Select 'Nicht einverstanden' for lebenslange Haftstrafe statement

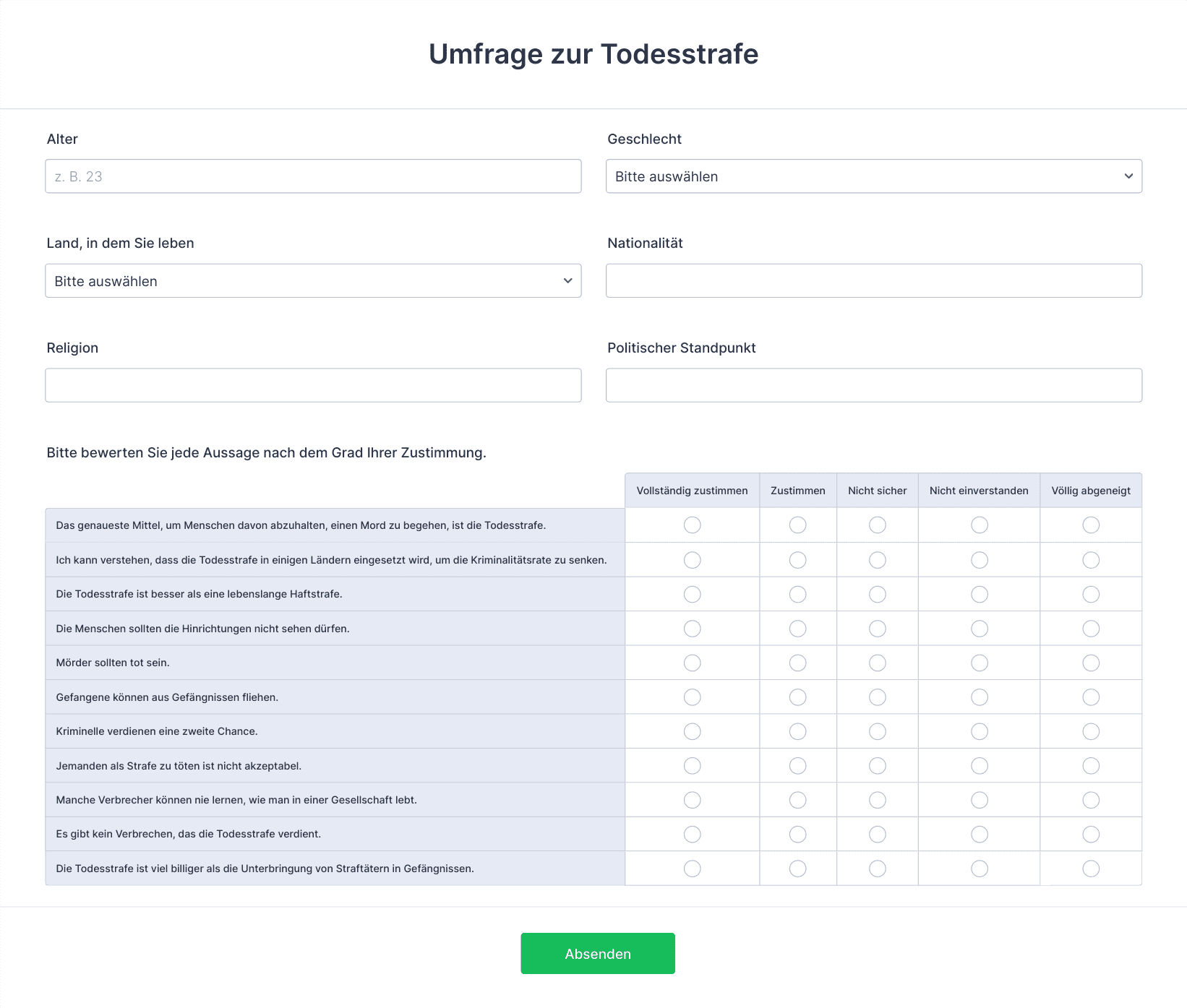[979, 594]
